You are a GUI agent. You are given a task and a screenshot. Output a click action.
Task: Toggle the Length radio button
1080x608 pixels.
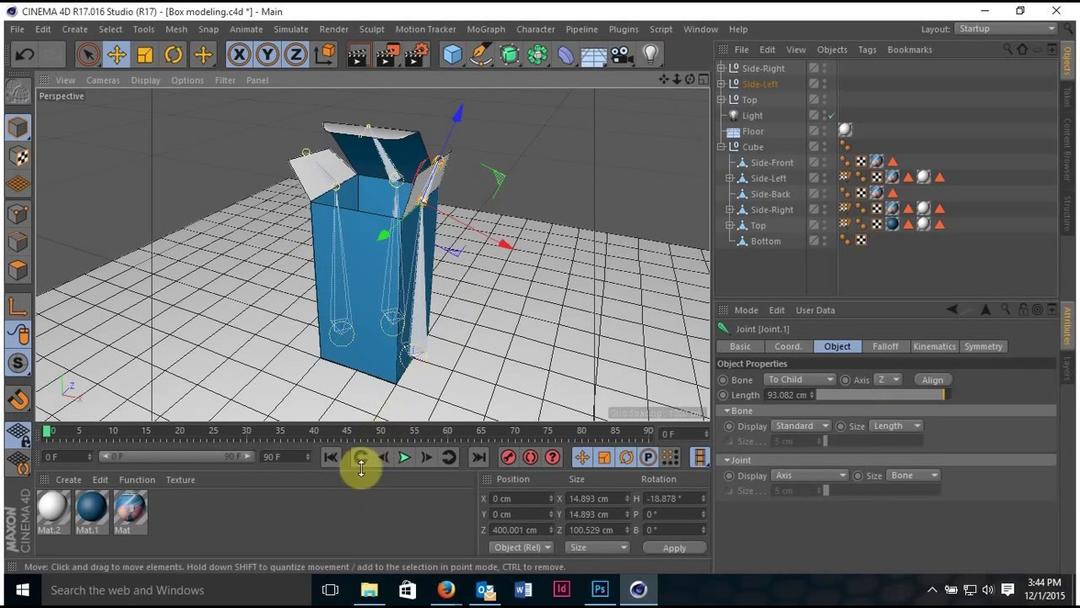click(723, 395)
